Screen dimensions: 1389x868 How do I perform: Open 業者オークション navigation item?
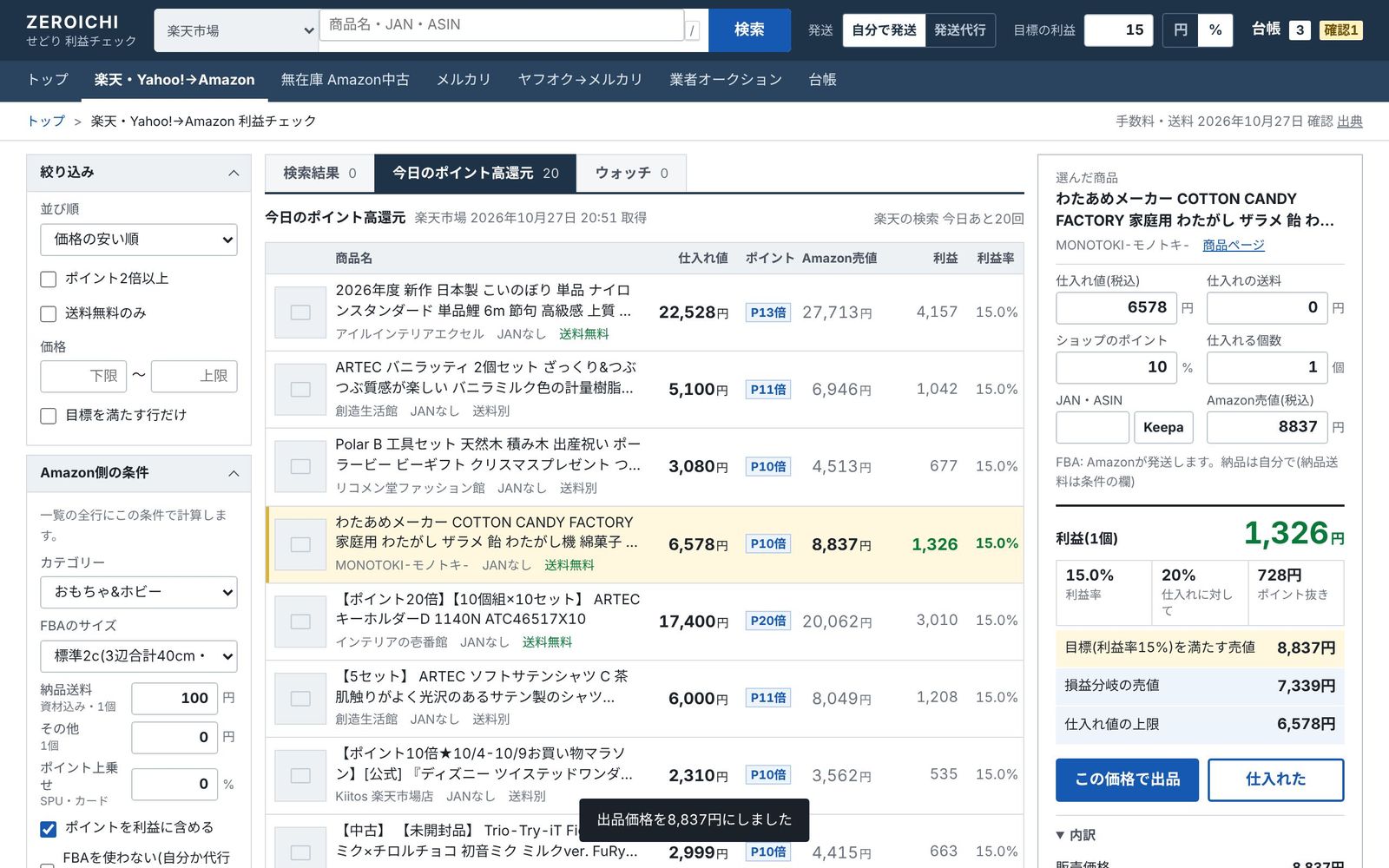(x=726, y=80)
